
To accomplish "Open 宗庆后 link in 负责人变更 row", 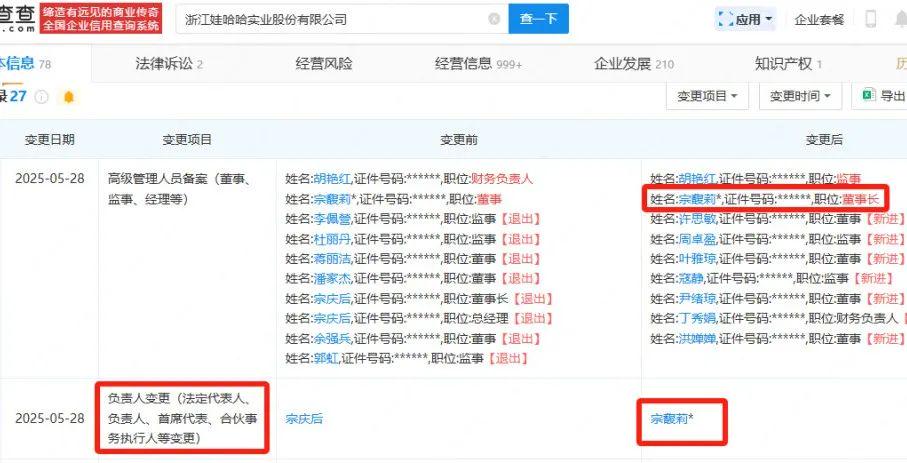I will [304, 418].
